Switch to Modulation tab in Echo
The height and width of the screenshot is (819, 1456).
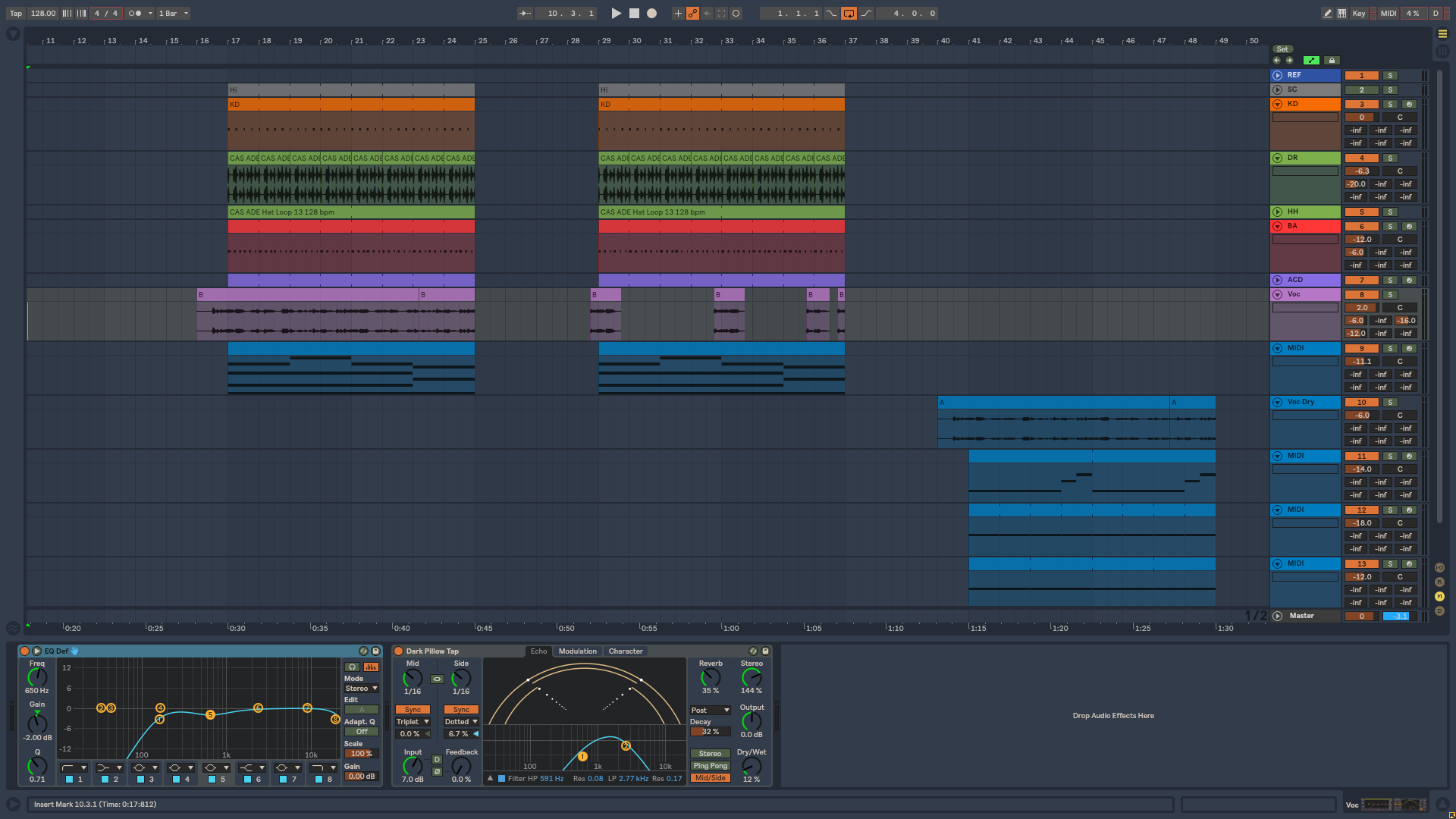578,651
